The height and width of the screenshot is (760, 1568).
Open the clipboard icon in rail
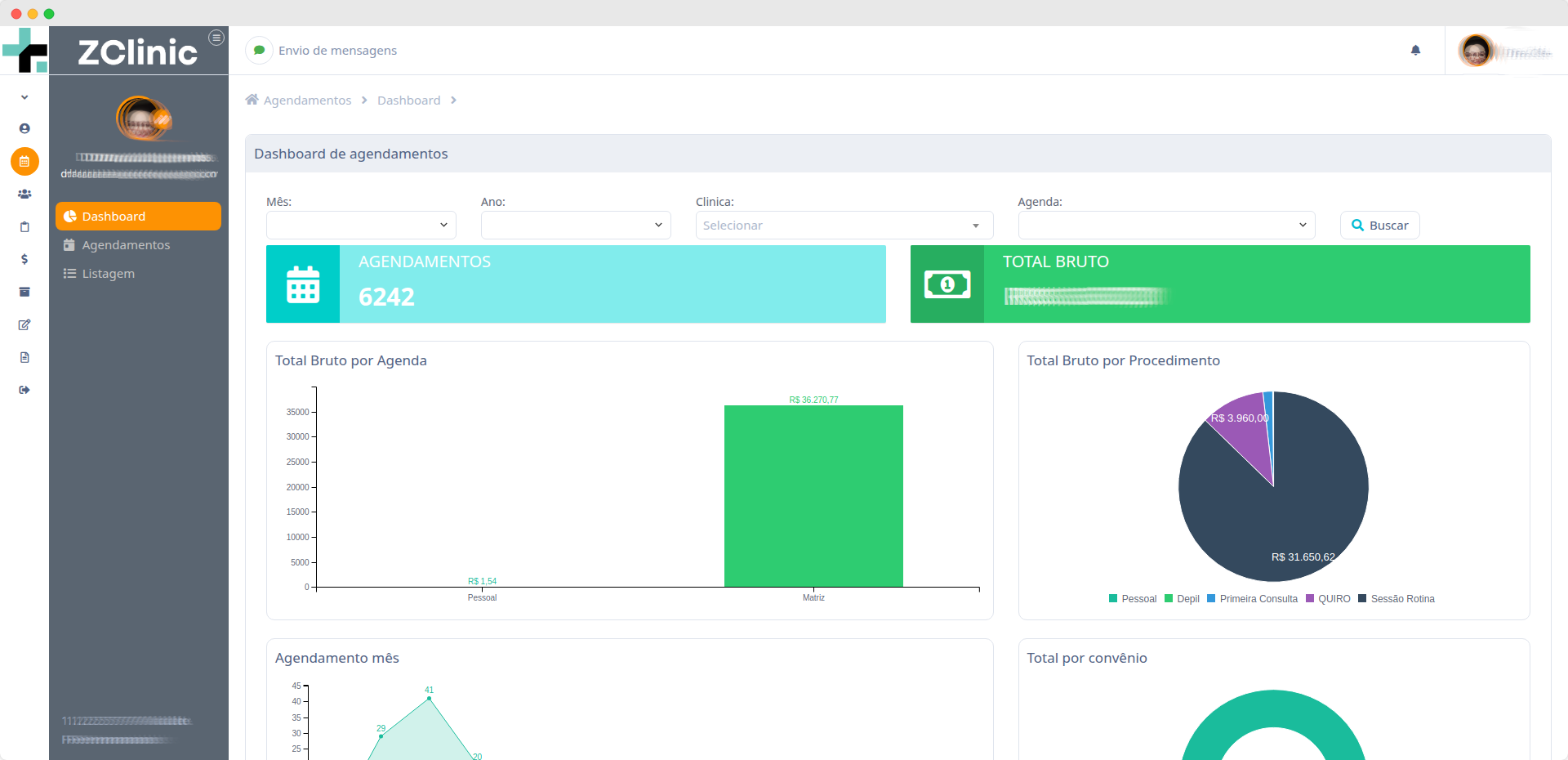[24, 226]
